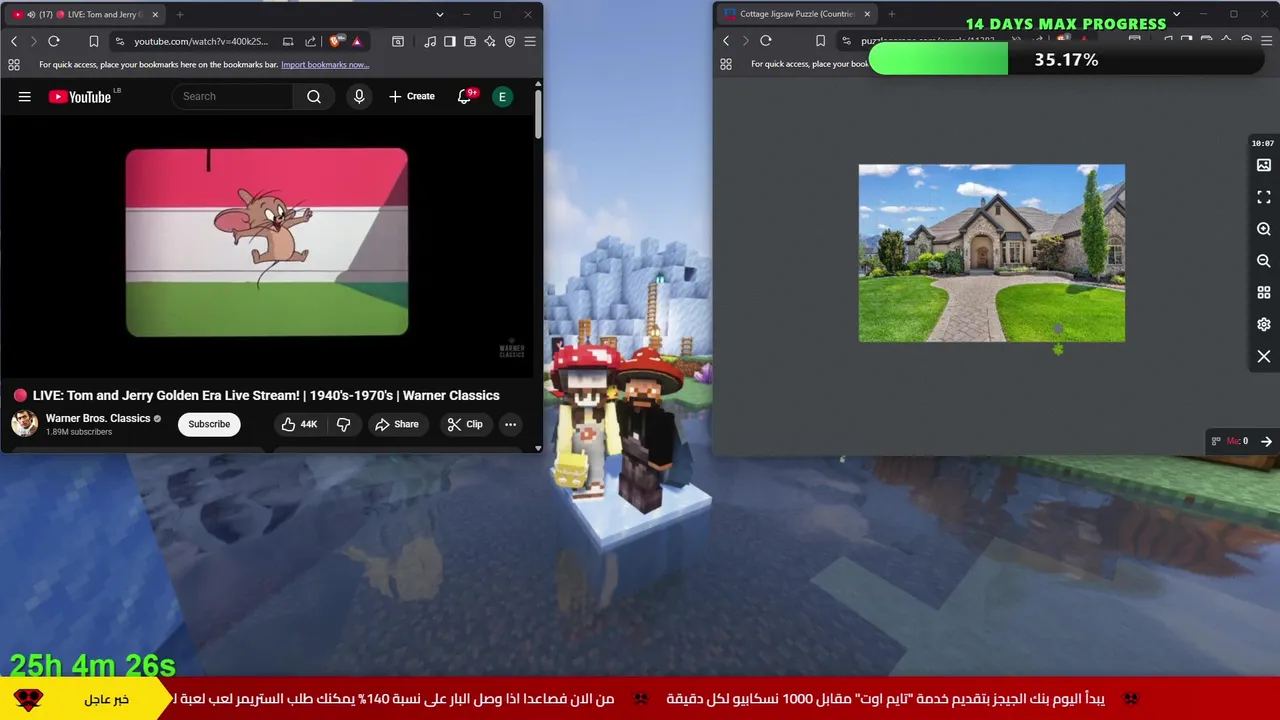This screenshot has height=720, width=1280.
Task: Open YouTube notifications bell
Action: pos(465,97)
